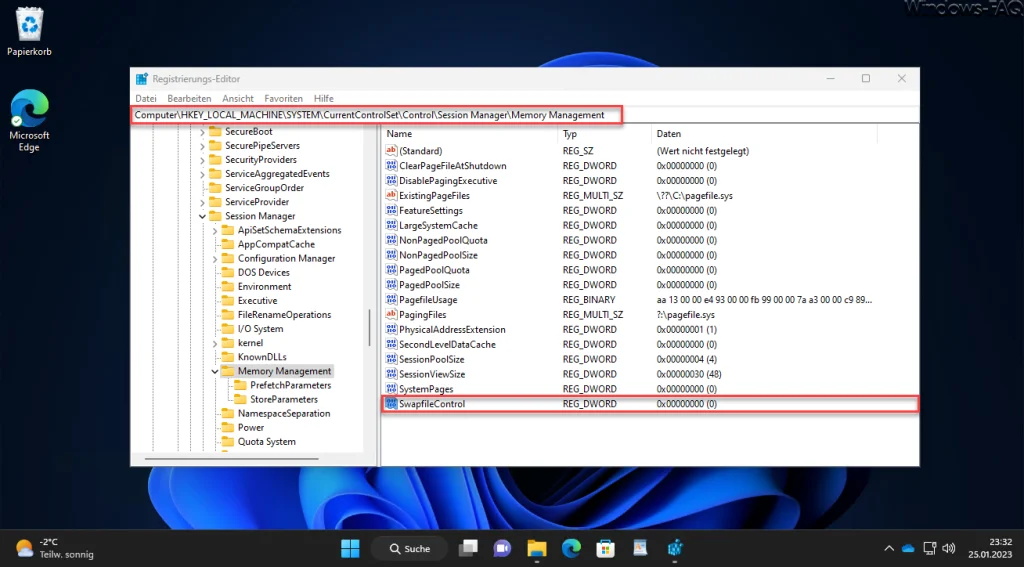Image resolution: width=1024 pixels, height=567 pixels.
Task: Click the (Standard) default value icon
Action: [391, 151]
